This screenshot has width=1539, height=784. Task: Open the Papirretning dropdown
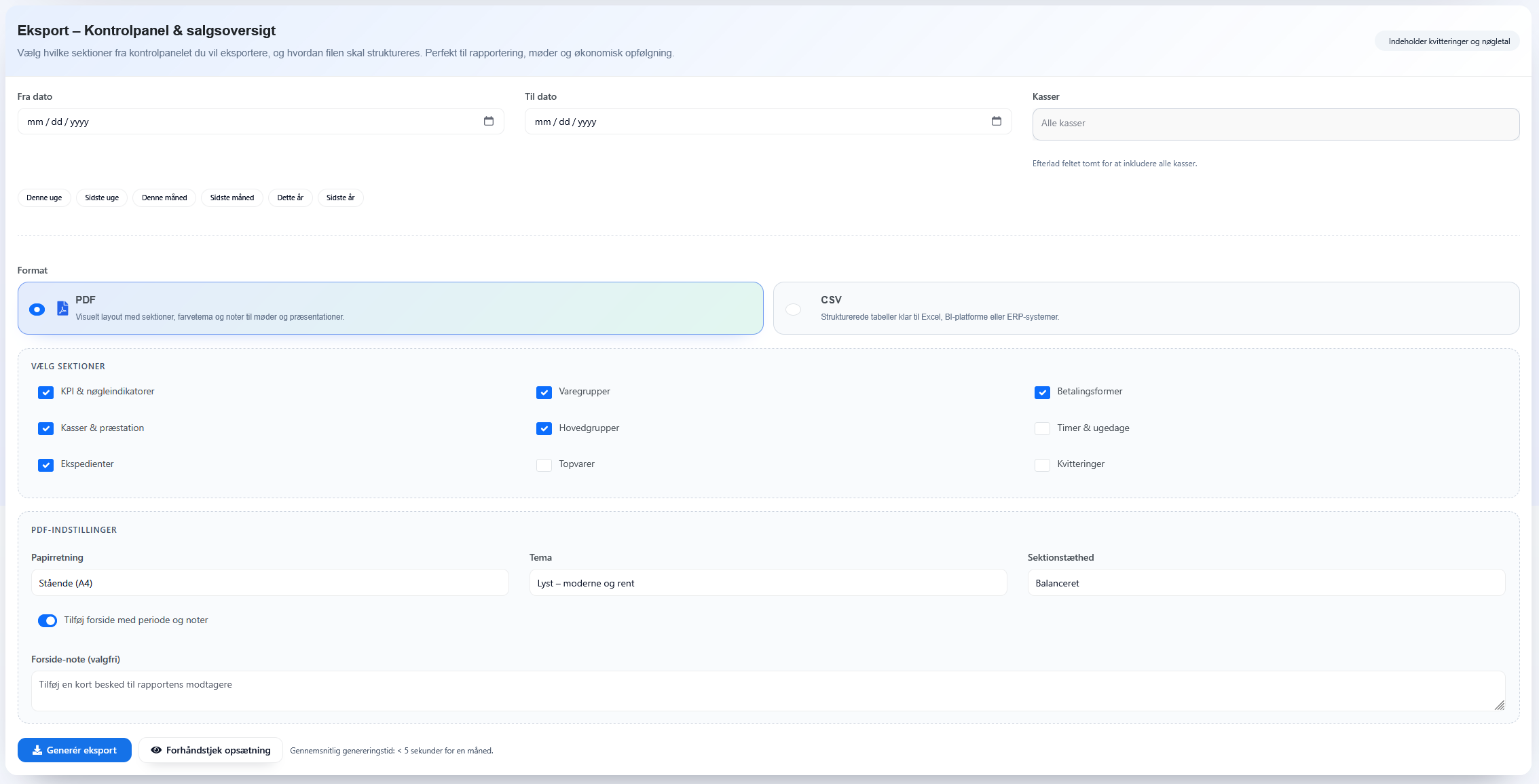pos(270,583)
